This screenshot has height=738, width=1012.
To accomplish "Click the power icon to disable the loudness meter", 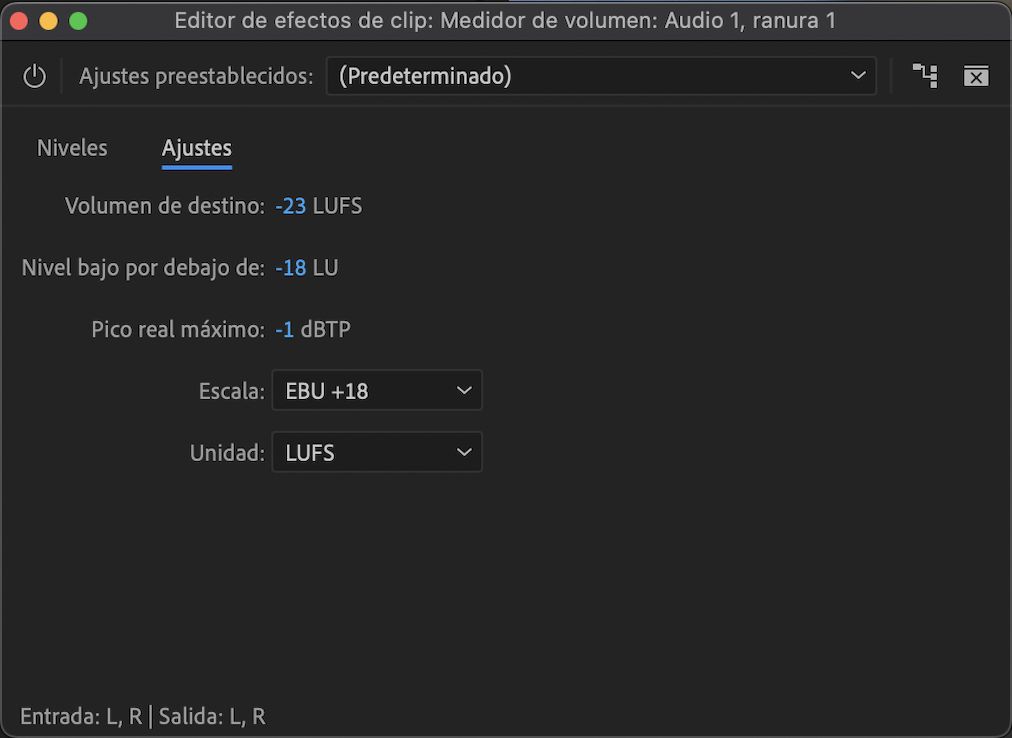I will pos(34,75).
